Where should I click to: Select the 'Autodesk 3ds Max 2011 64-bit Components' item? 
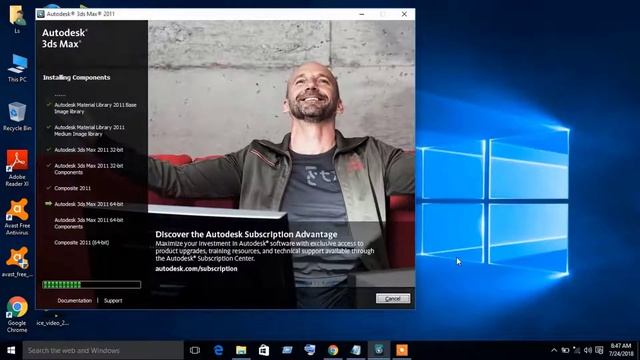click(89, 223)
